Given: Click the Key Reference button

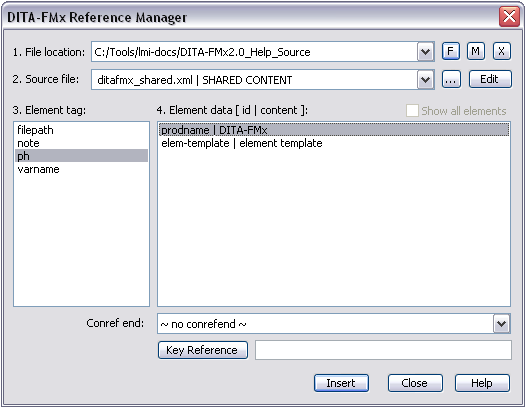Looking at the screenshot, I should [203, 350].
